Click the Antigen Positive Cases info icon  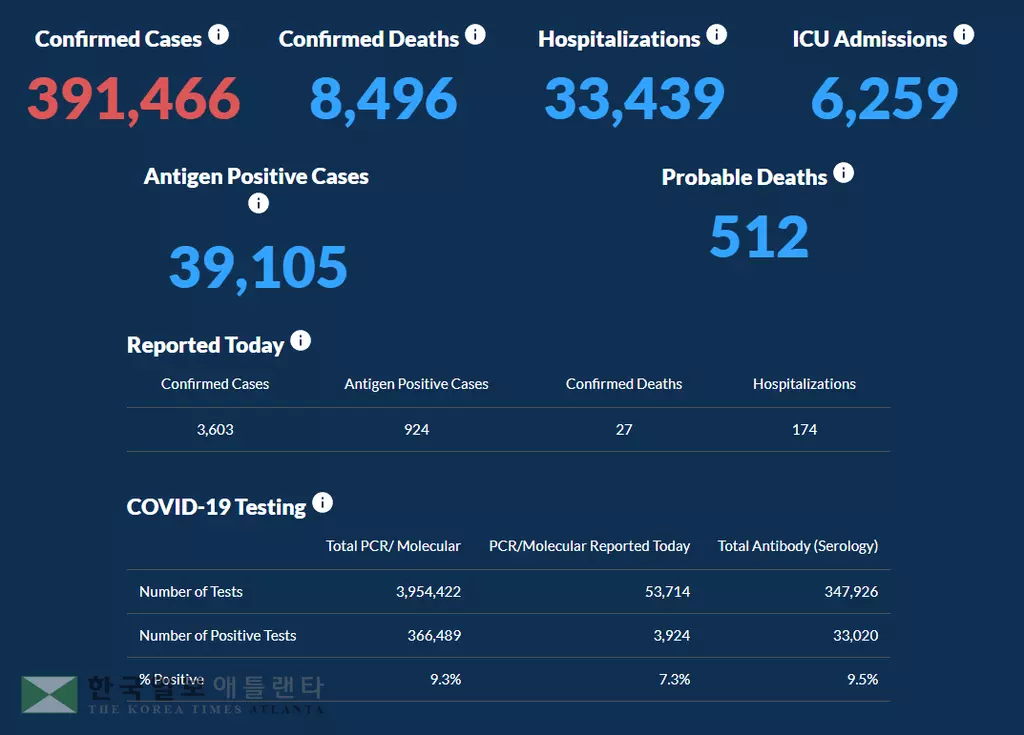coord(258,203)
